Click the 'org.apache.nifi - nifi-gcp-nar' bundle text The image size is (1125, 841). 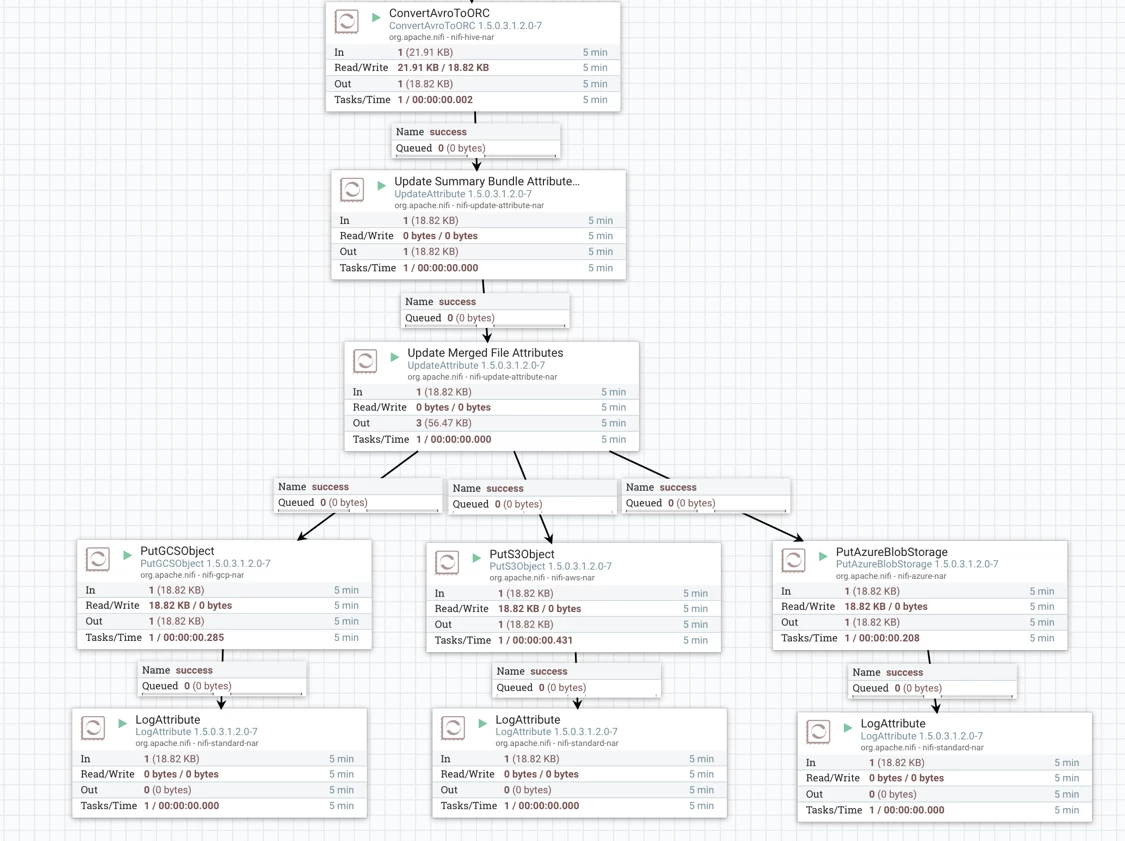pyautogui.click(x=192, y=575)
